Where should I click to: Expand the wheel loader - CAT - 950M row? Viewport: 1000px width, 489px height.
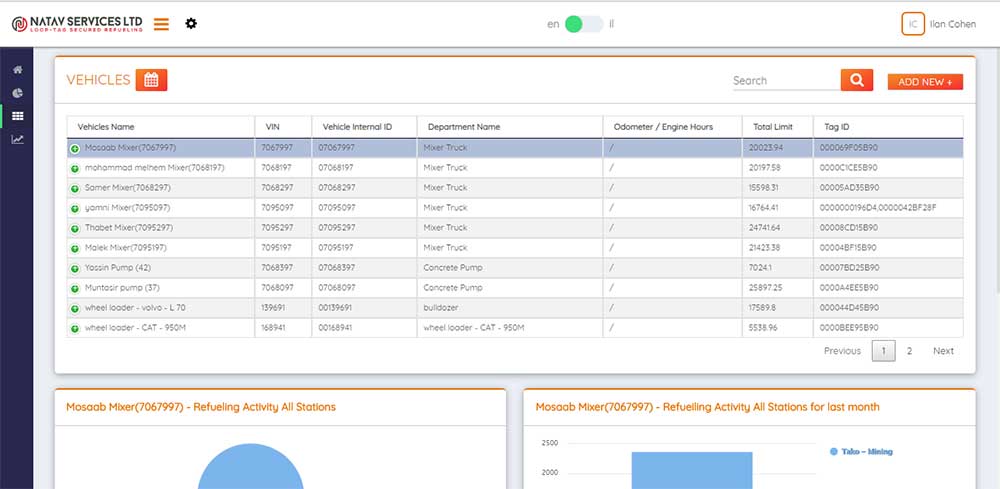pyautogui.click(x=75, y=329)
